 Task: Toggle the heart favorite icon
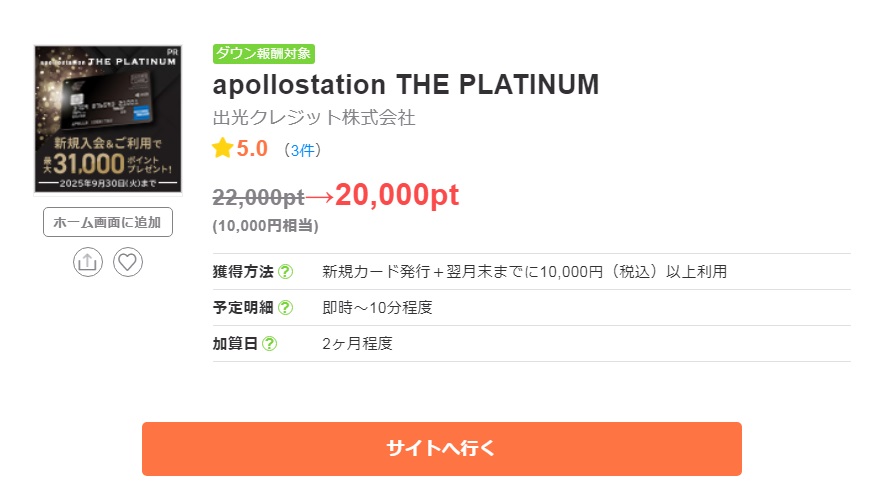[x=128, y=262]
